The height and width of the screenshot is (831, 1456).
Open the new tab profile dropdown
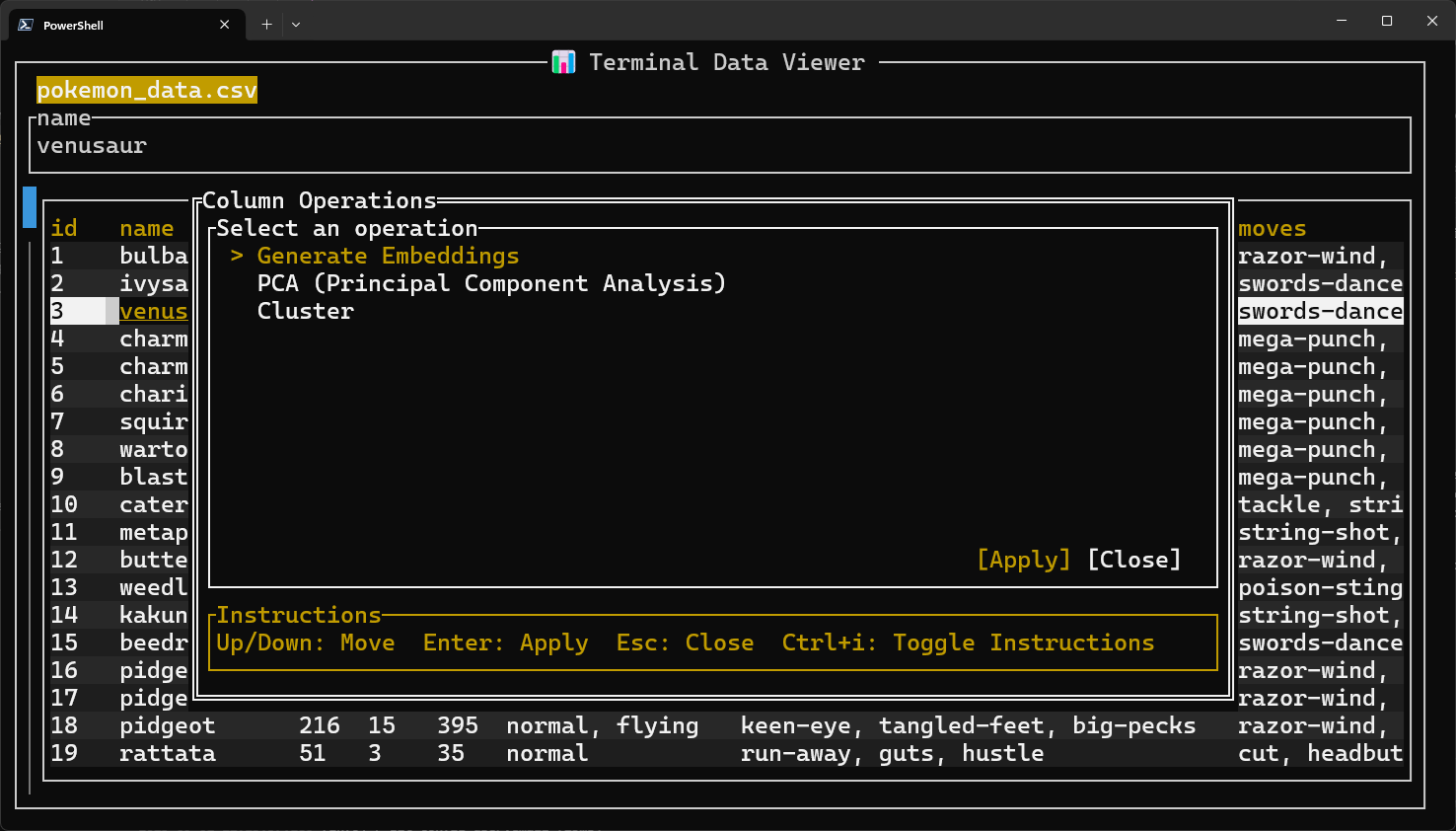pyautogui.click(x=296, y=25)
